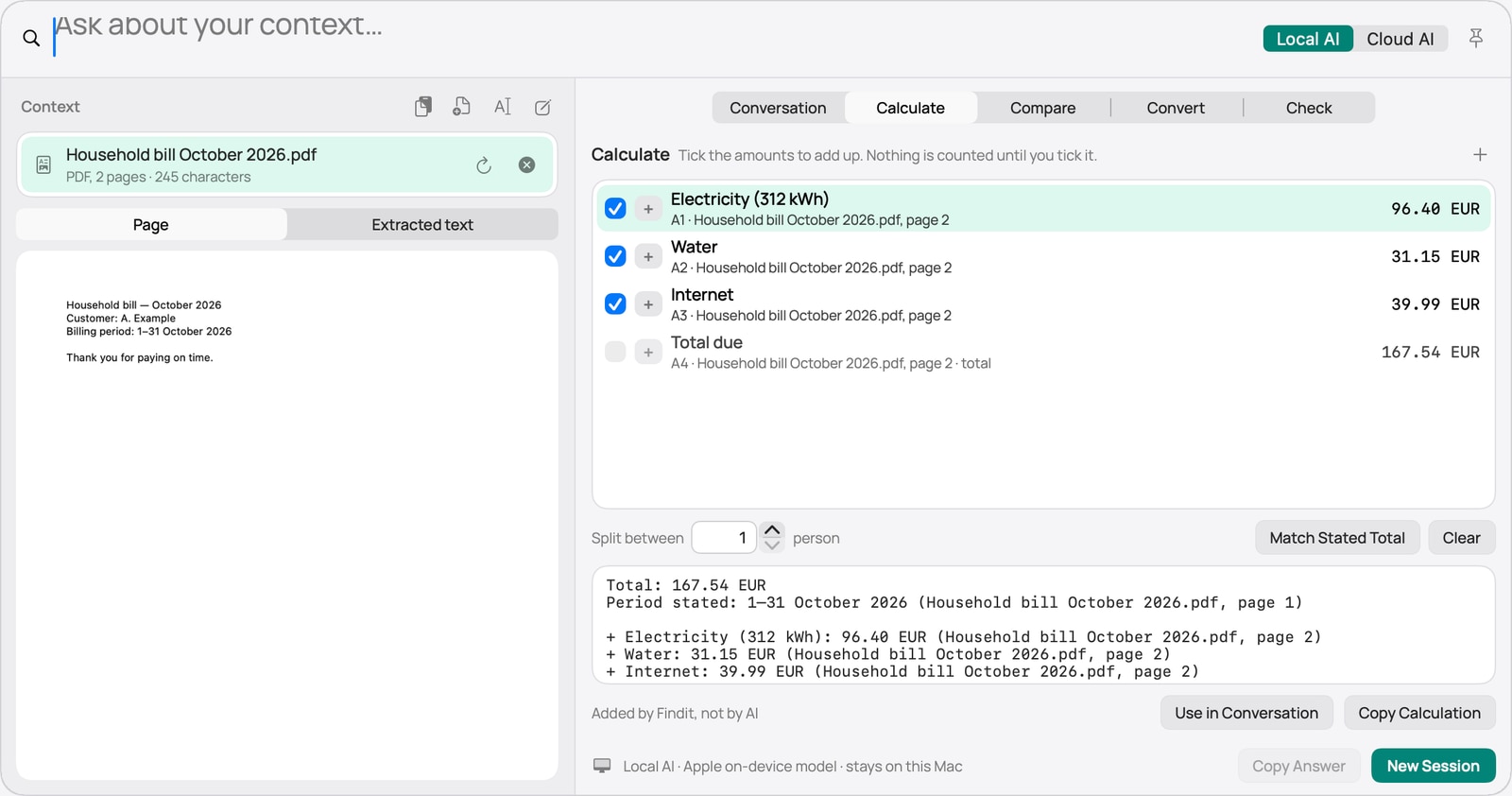This screenshot has height=796, width=1512.
Task: Reload Household bill October 2026.pdf
Action: click(484, 165)
